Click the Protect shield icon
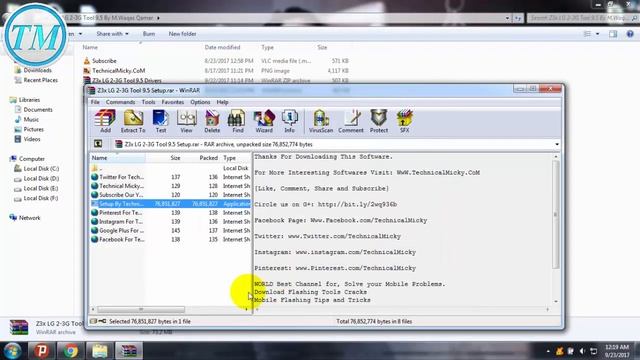 click(379, 121)
